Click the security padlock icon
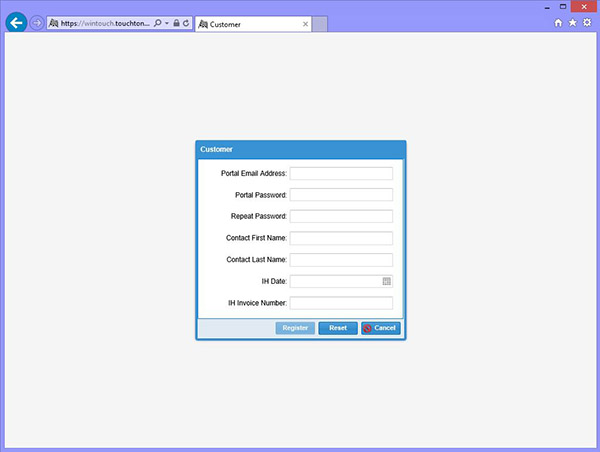 point(176,23)
